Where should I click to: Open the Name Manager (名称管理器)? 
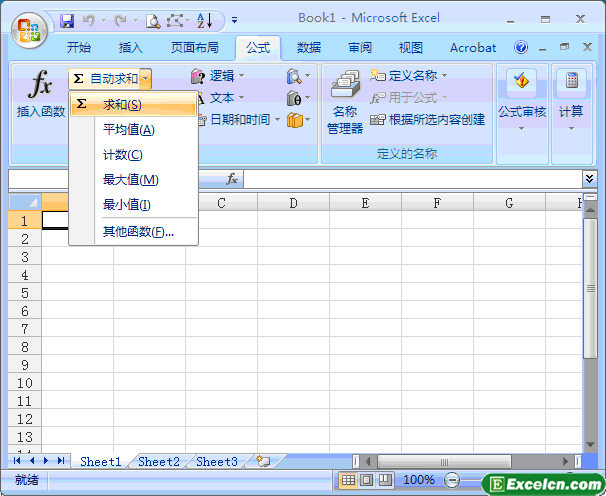click(x=345, y=104)
